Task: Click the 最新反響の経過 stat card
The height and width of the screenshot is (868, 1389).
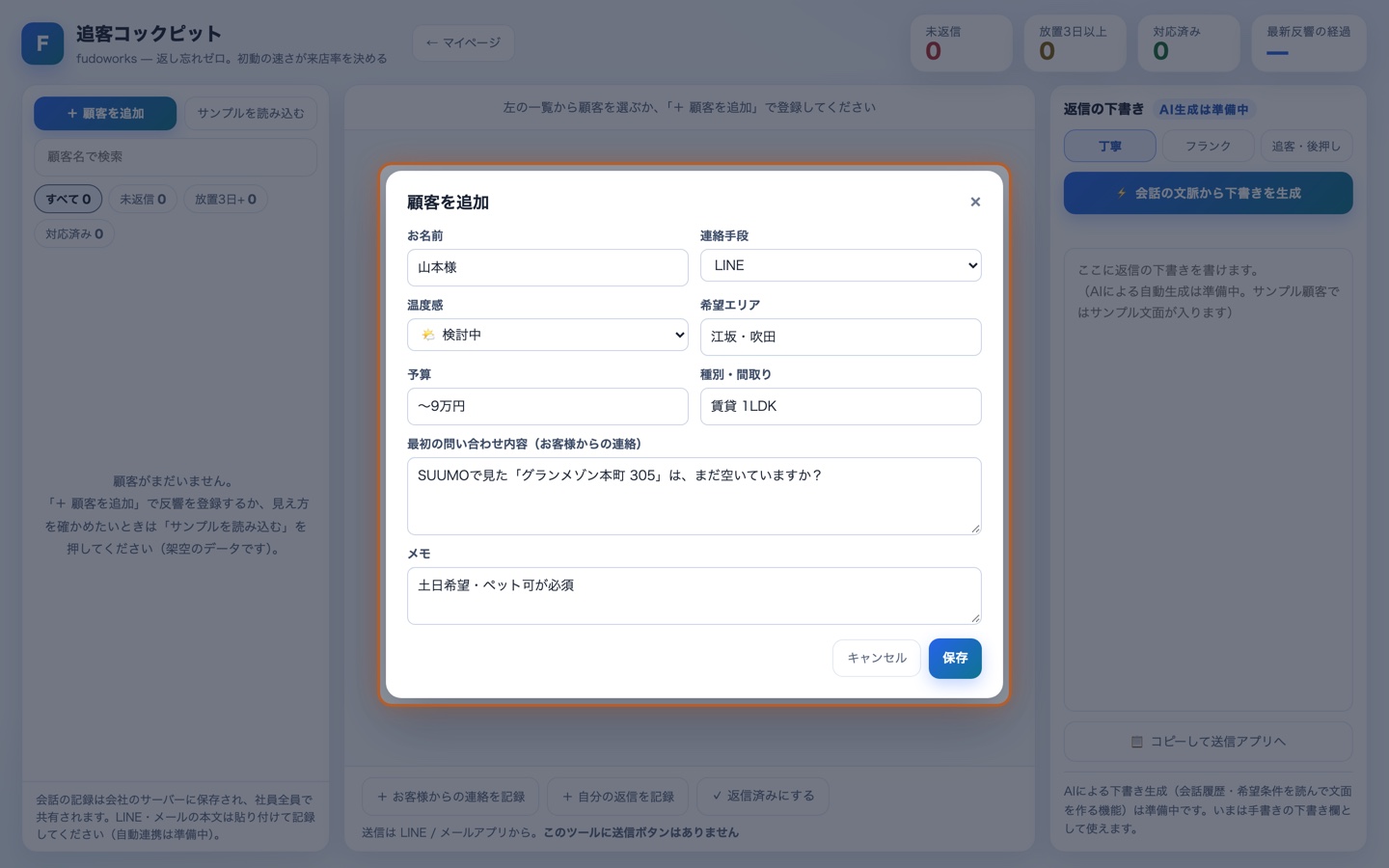Action: [x=1309, y=42]
